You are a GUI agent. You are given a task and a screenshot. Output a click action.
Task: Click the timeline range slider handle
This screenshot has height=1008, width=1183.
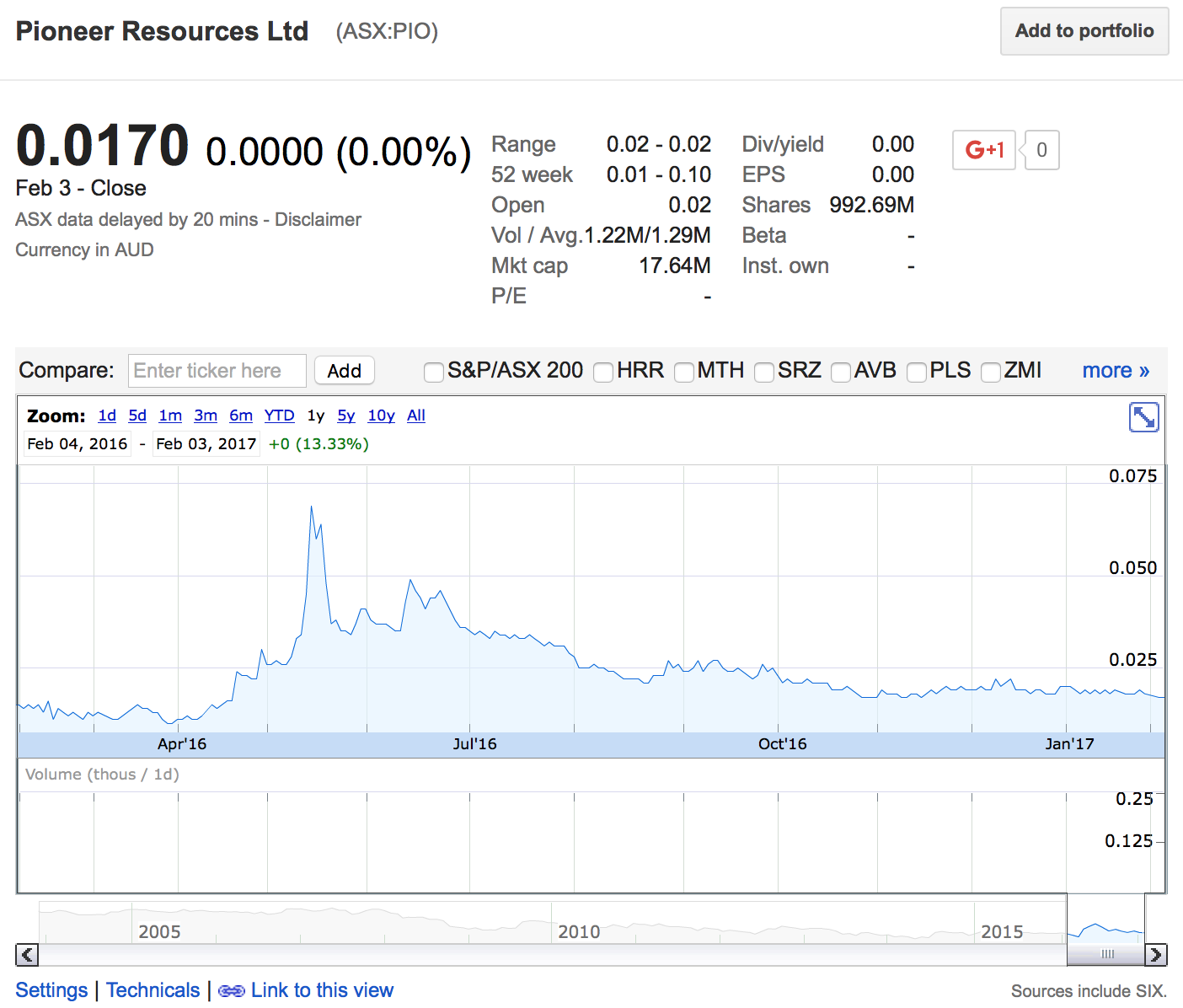point(1107,954)
